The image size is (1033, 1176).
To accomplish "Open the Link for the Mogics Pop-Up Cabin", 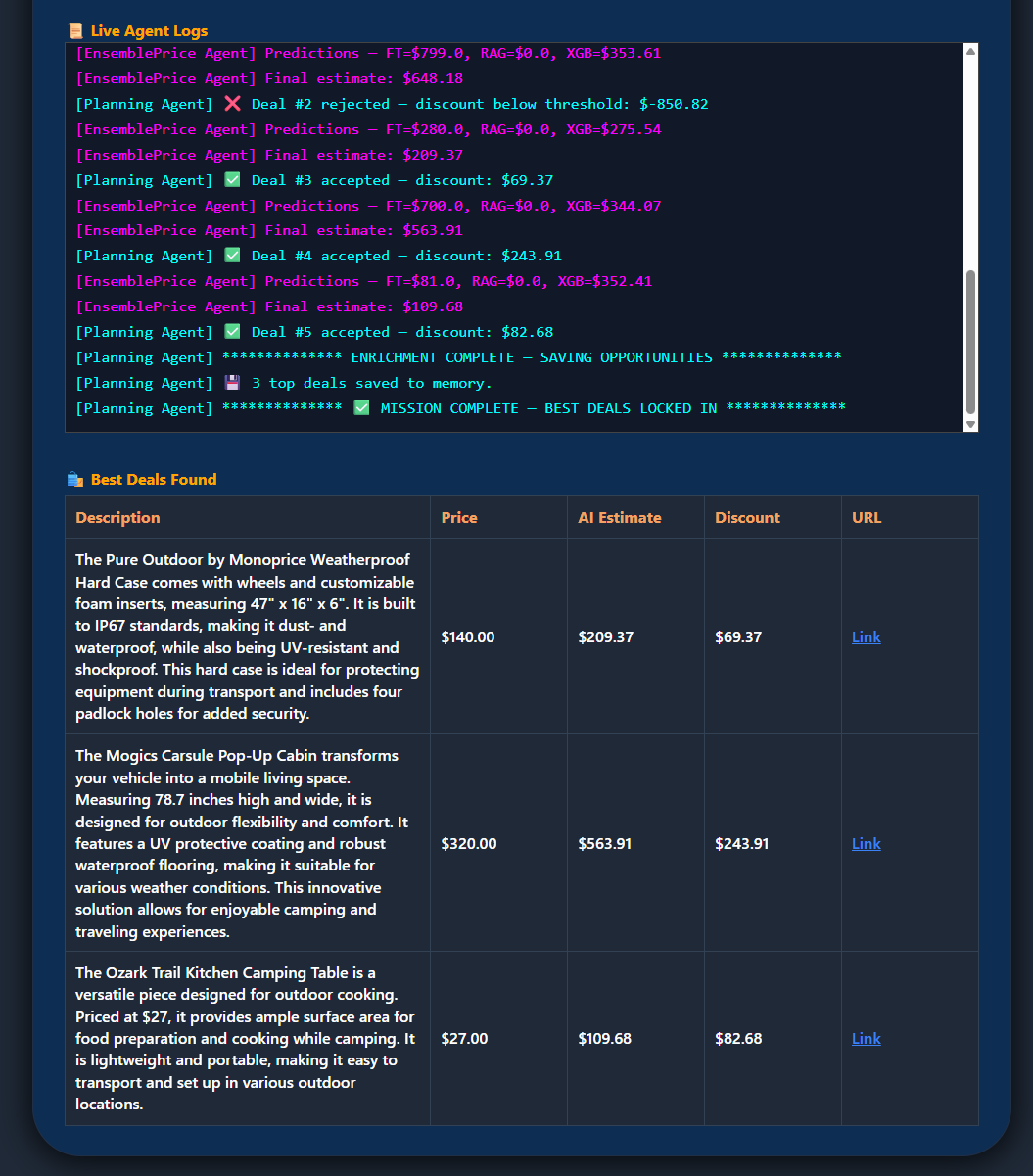I will tap(866, 844).
